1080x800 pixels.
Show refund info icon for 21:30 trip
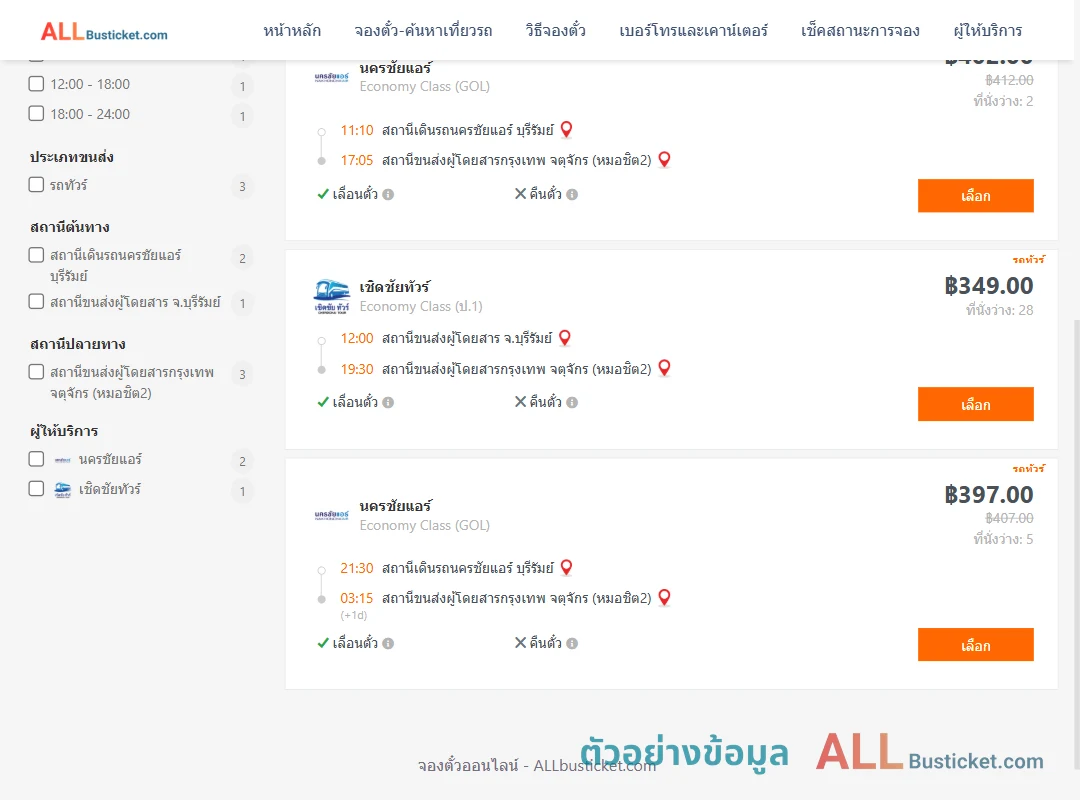coord(572,644)
